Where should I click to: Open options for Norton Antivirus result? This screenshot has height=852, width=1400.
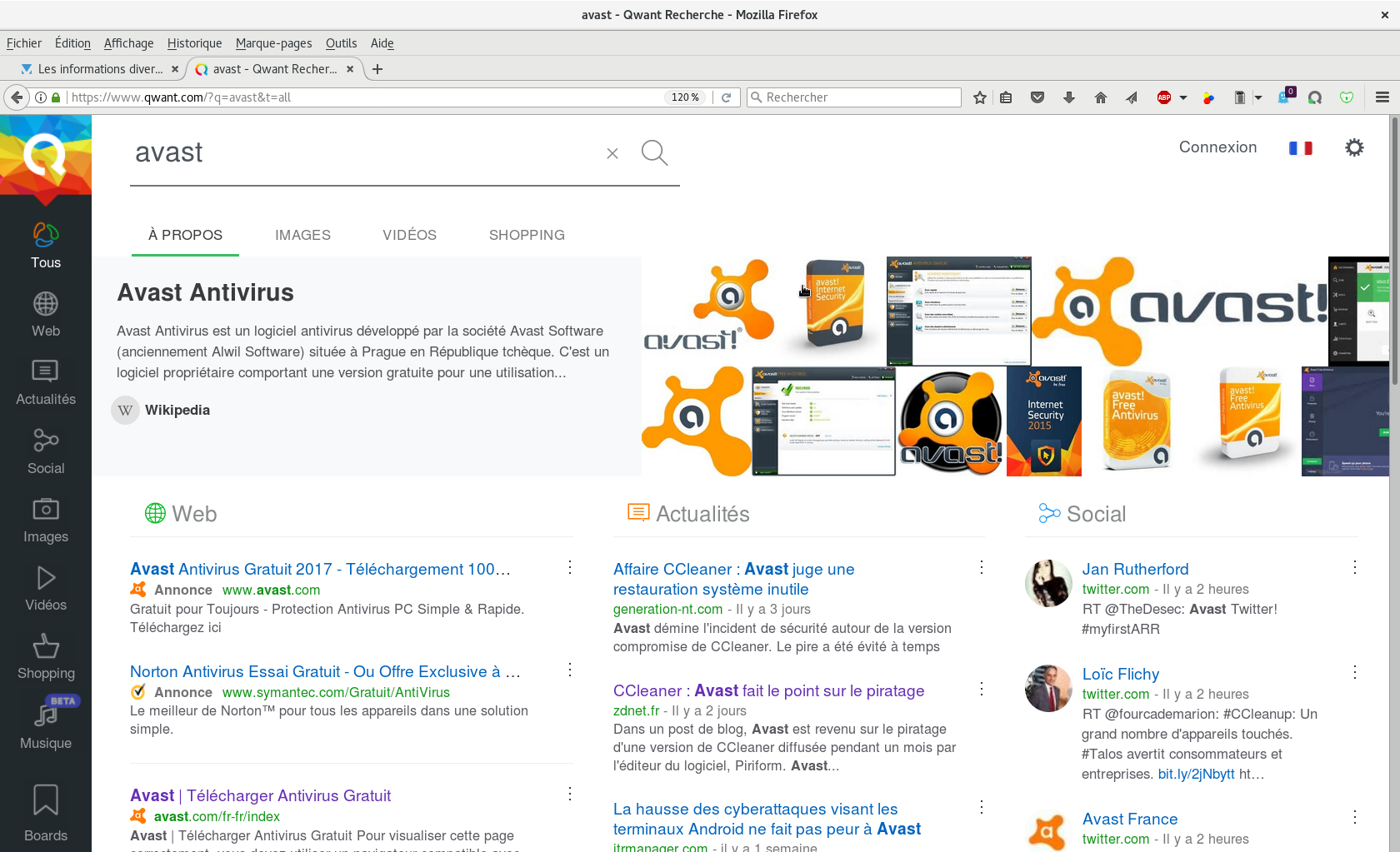(x=570, y=670)
